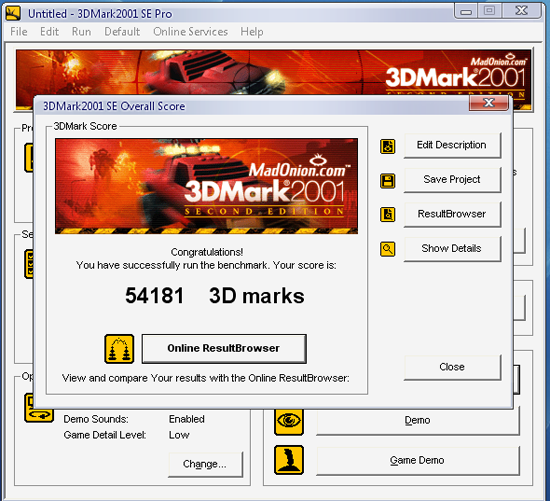550x501 pixels.
Task: Click the Enabled demo sounds value
Action: click(187, 419)
